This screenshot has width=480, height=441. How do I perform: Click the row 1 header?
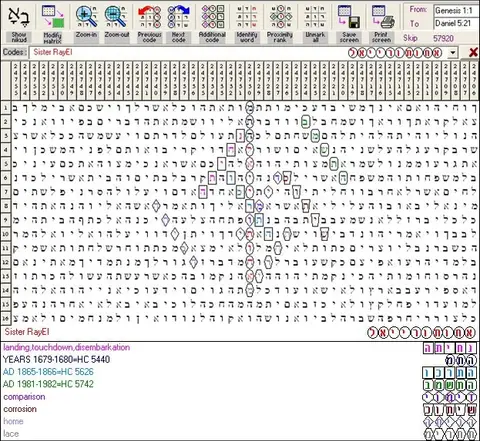6,108
